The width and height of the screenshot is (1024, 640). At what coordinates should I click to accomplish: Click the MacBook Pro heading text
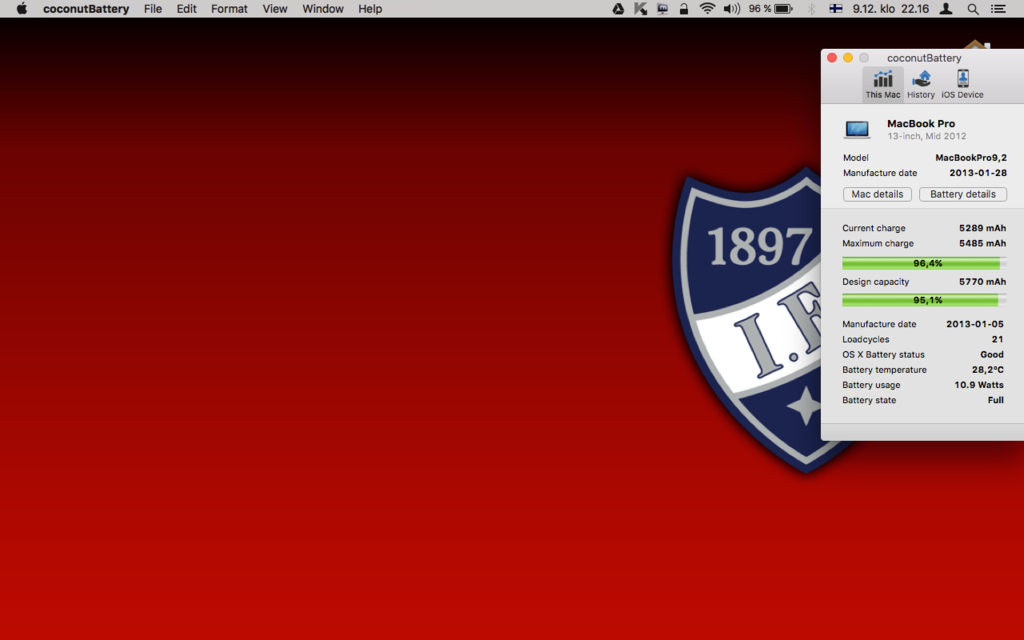[x=921, y=123]
